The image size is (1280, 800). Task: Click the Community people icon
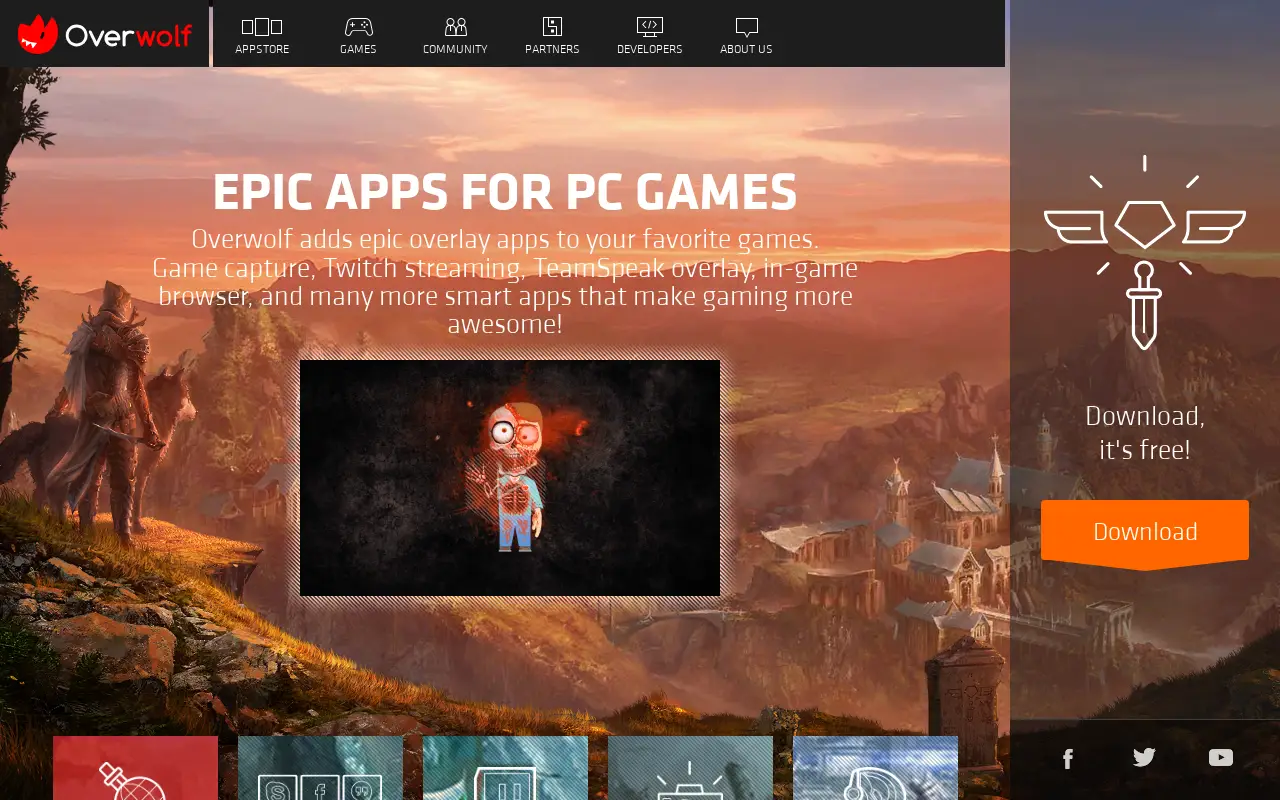coord(455,27)
